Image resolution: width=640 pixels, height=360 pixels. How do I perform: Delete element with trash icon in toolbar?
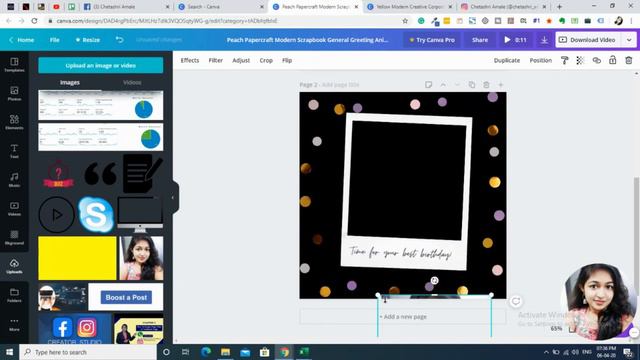pos(629,60)
